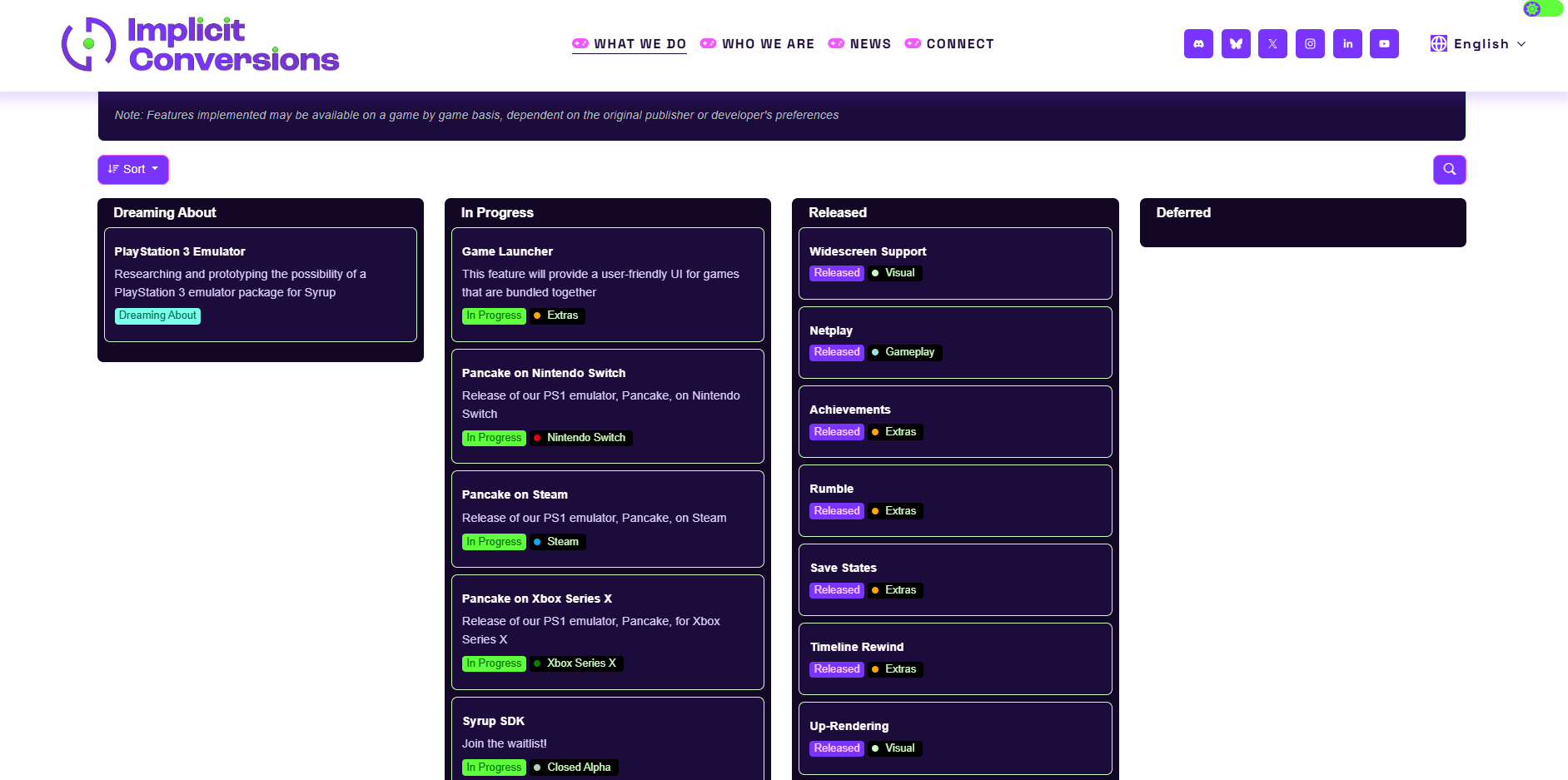Click the magnifier search button

[1449, 170]
